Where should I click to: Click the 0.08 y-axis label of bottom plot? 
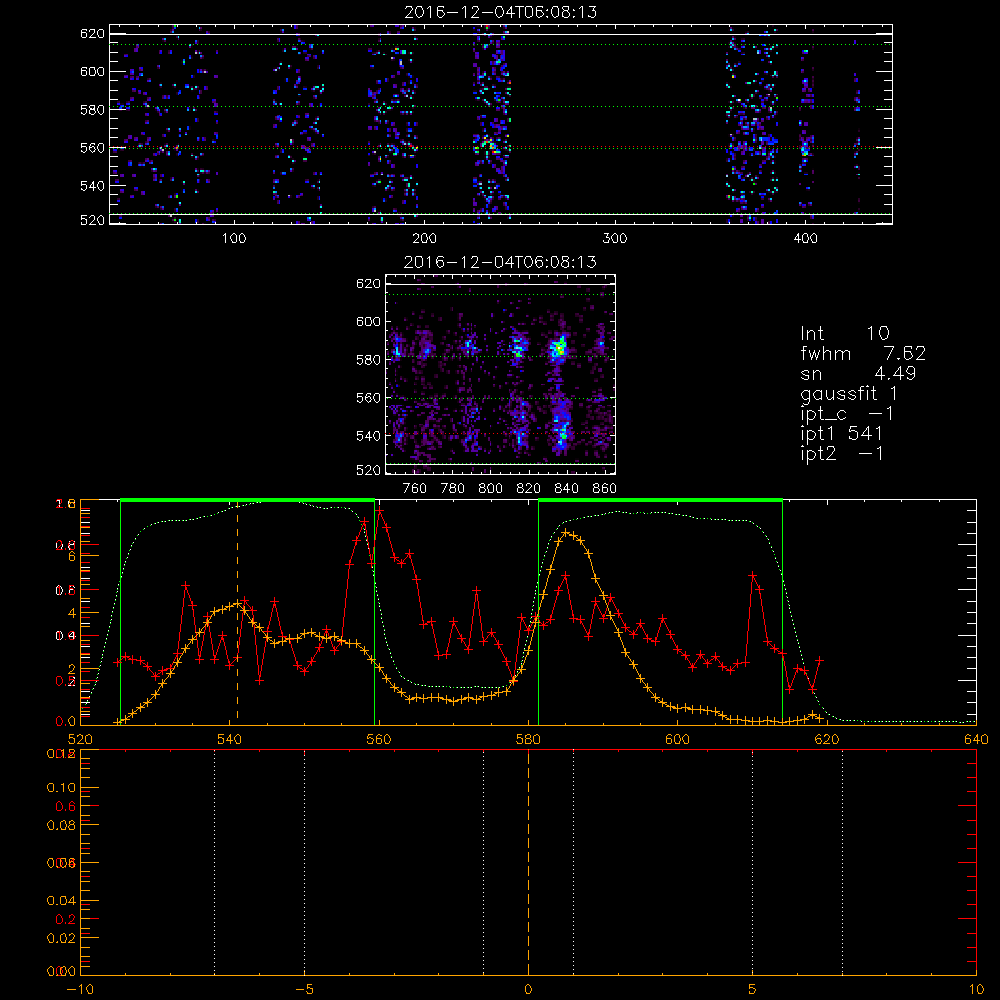click(x=61, y=825)
